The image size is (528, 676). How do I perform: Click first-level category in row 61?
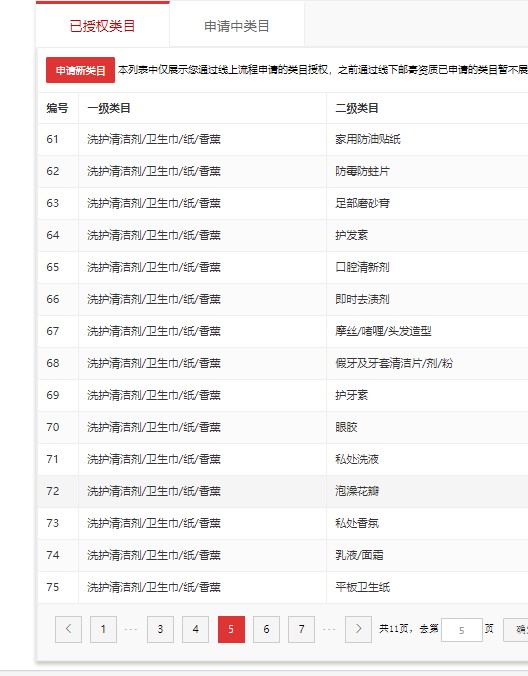154,139
